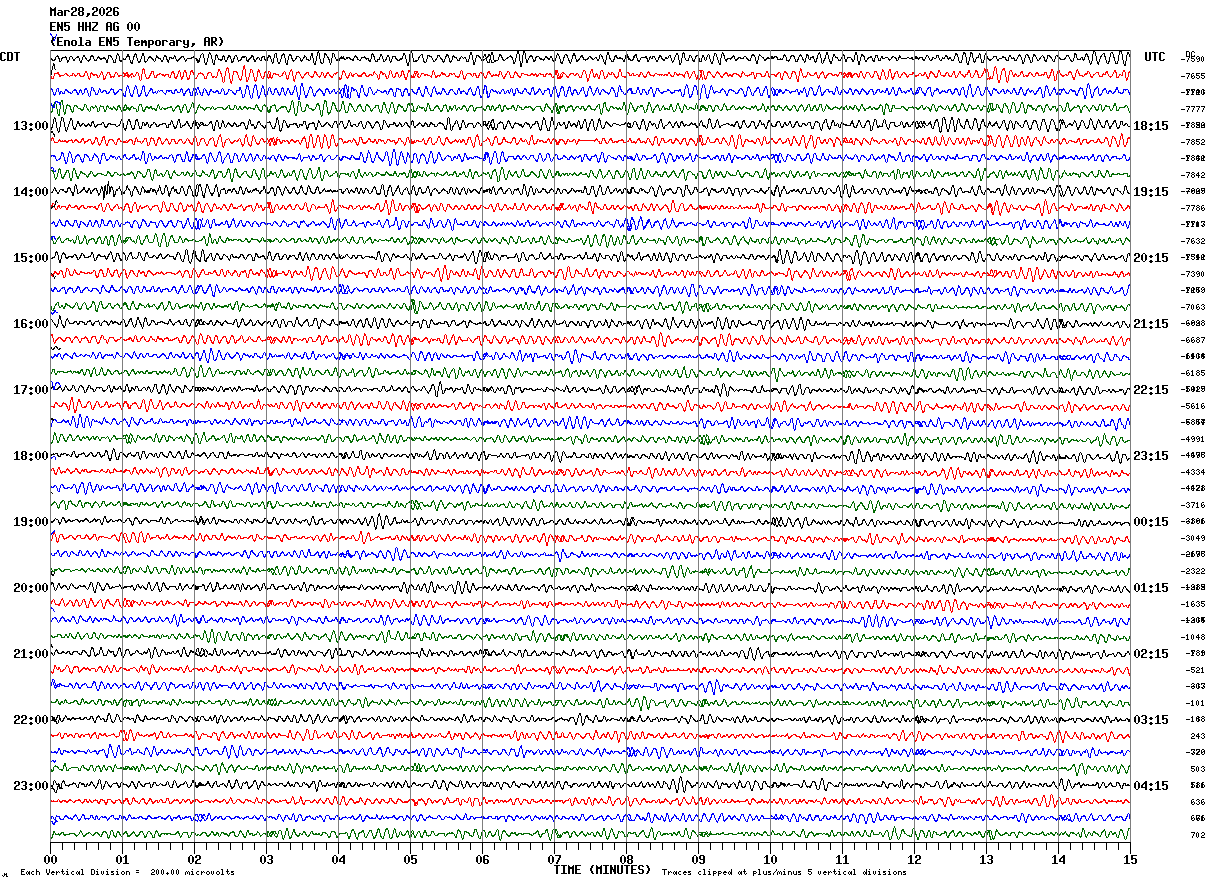Click the offset value "-3049"

pos(1193,538)
